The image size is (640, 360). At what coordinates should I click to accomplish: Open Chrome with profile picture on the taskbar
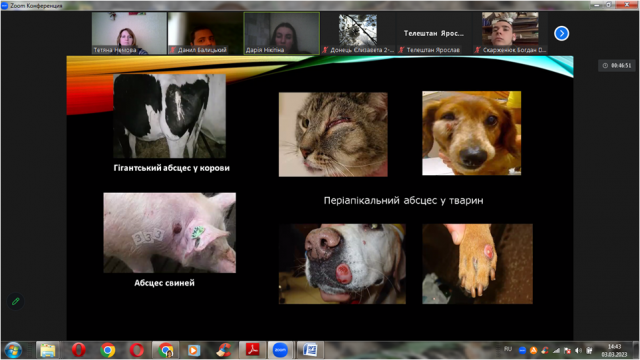(166, 350)
